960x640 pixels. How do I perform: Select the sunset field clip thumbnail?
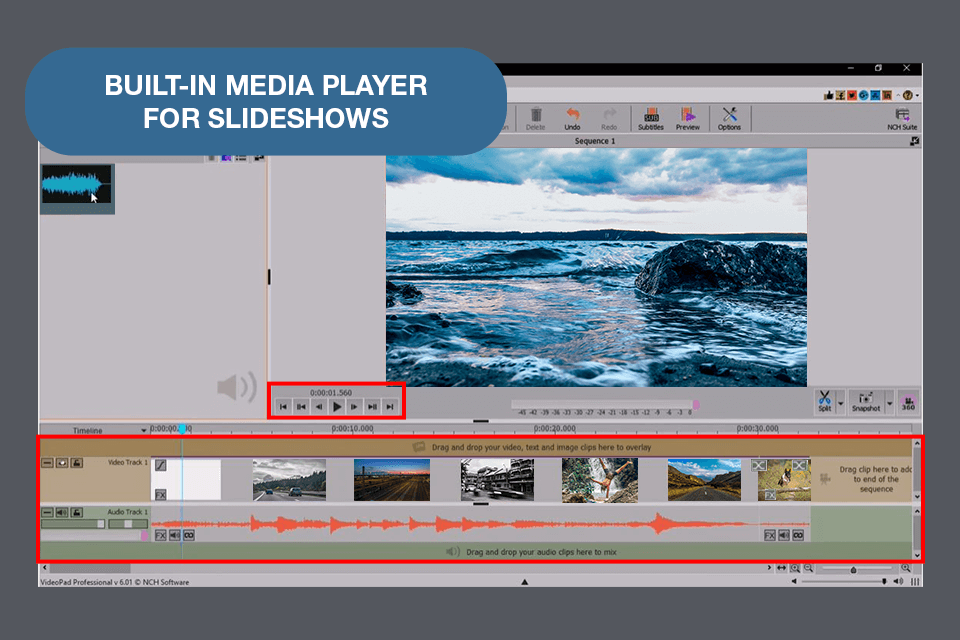click(x=392, y=480)
